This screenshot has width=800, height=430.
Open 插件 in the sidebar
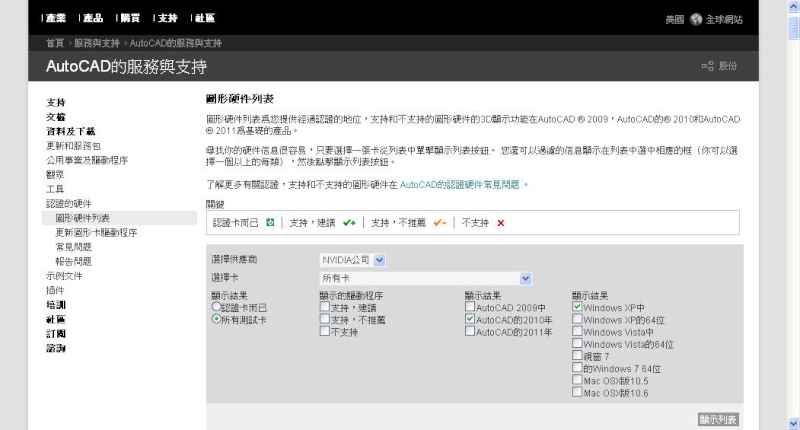55,290
